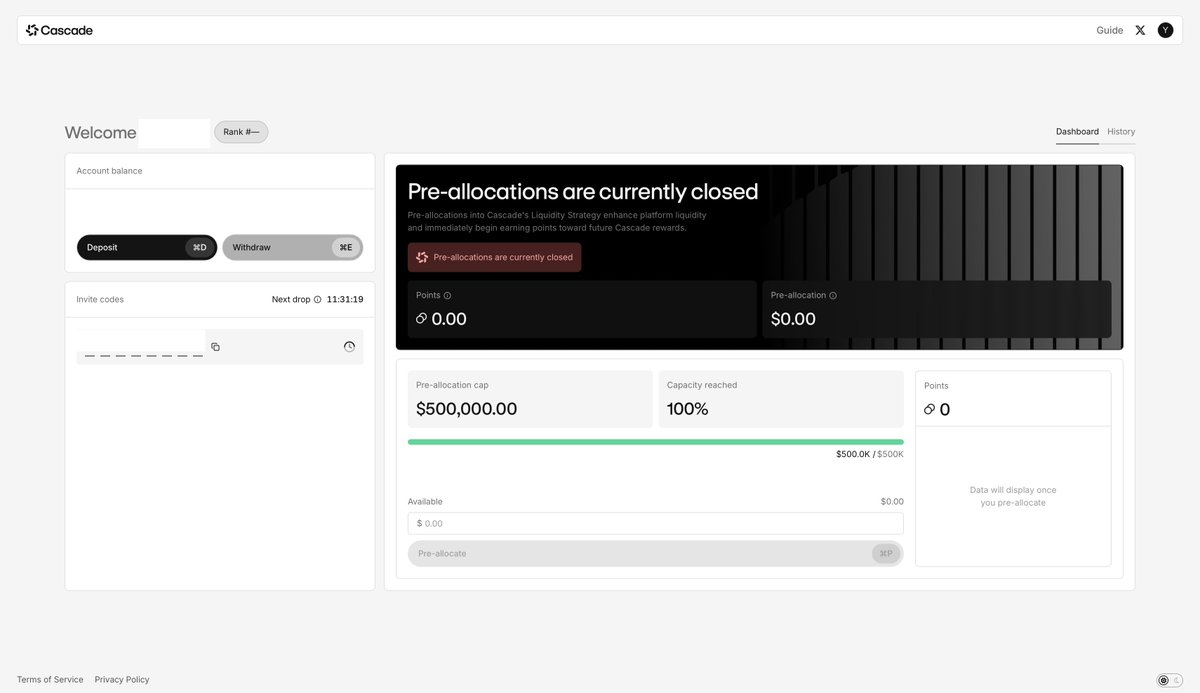Click the points icon beside 0.00 in banner
This screenshot has height=693, width=1200.
[x=421, y=319]
